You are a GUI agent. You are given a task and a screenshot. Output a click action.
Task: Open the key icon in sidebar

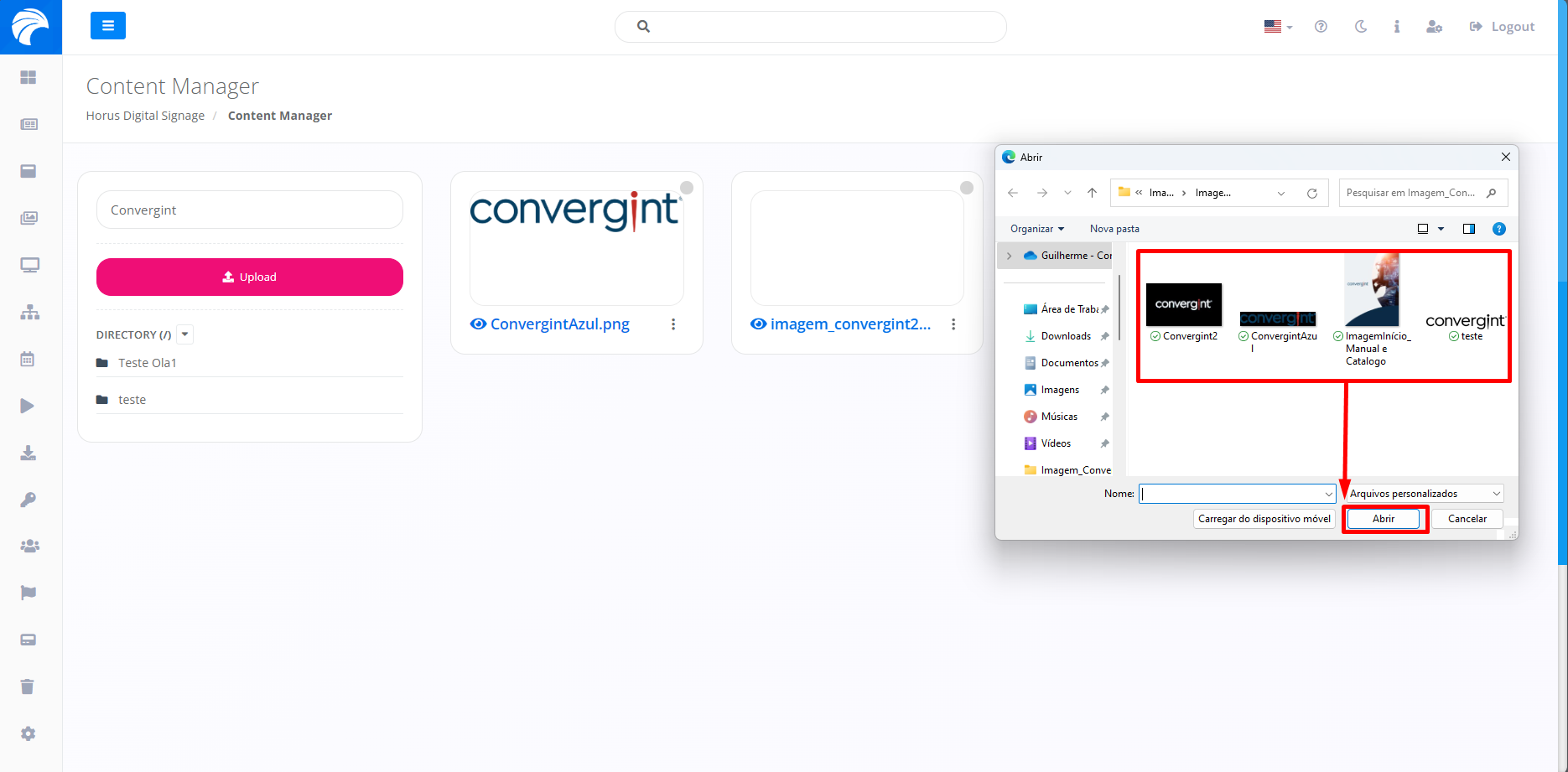(28, 500)
